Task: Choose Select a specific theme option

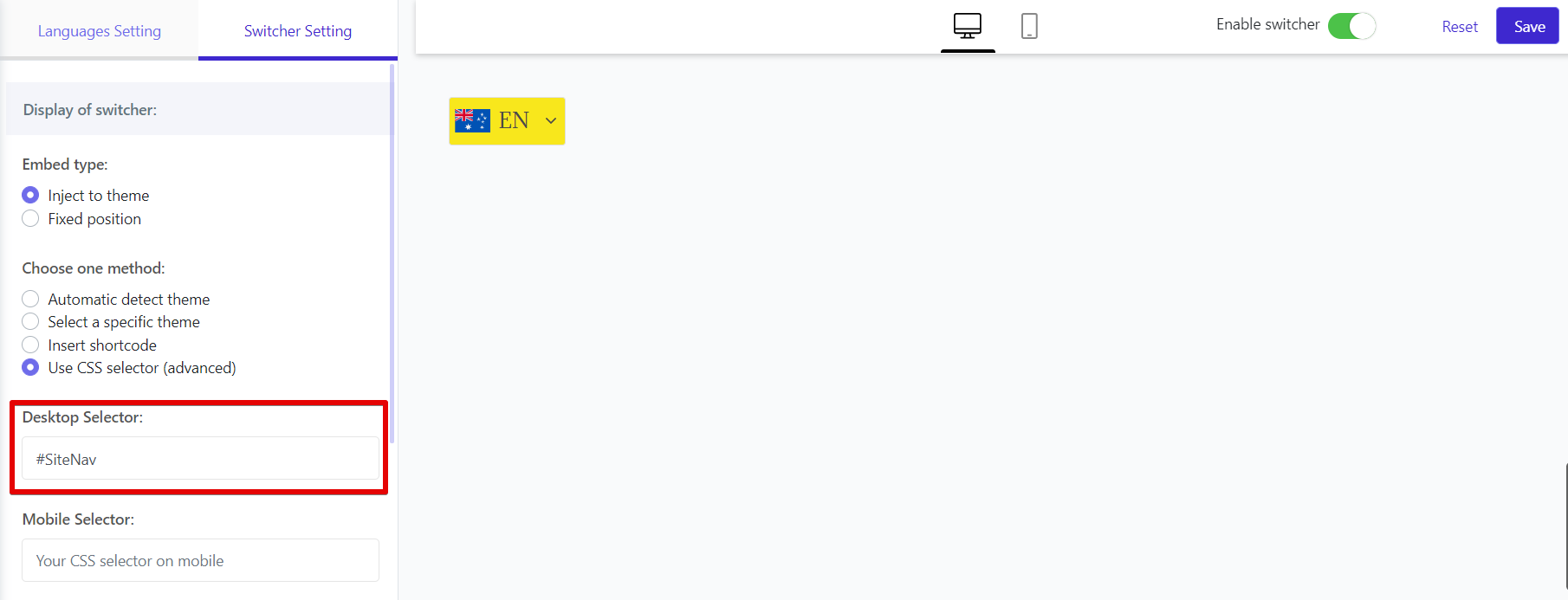Action: click(30, 321)
